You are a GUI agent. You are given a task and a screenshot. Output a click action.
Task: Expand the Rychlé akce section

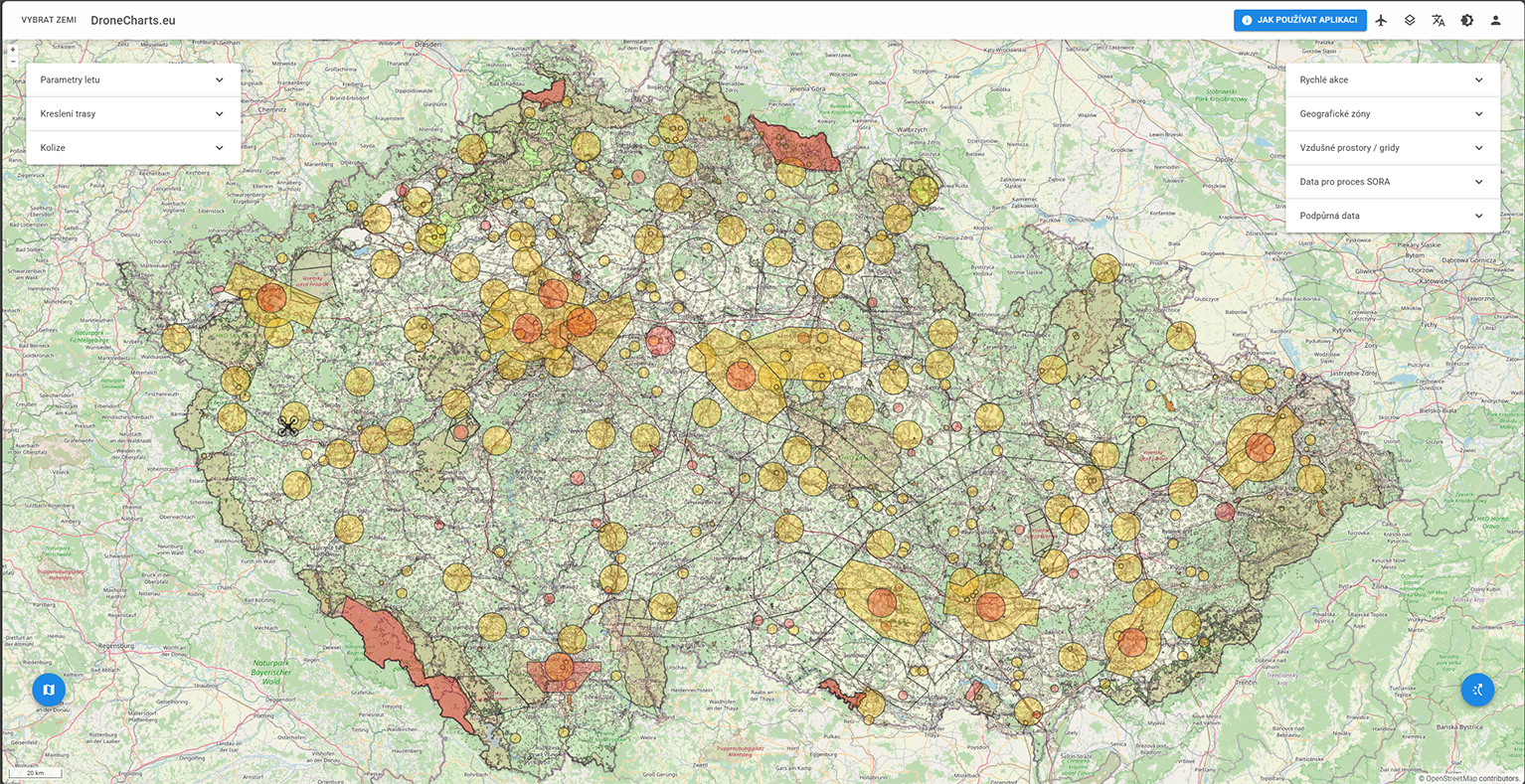tap(1392, 79)
